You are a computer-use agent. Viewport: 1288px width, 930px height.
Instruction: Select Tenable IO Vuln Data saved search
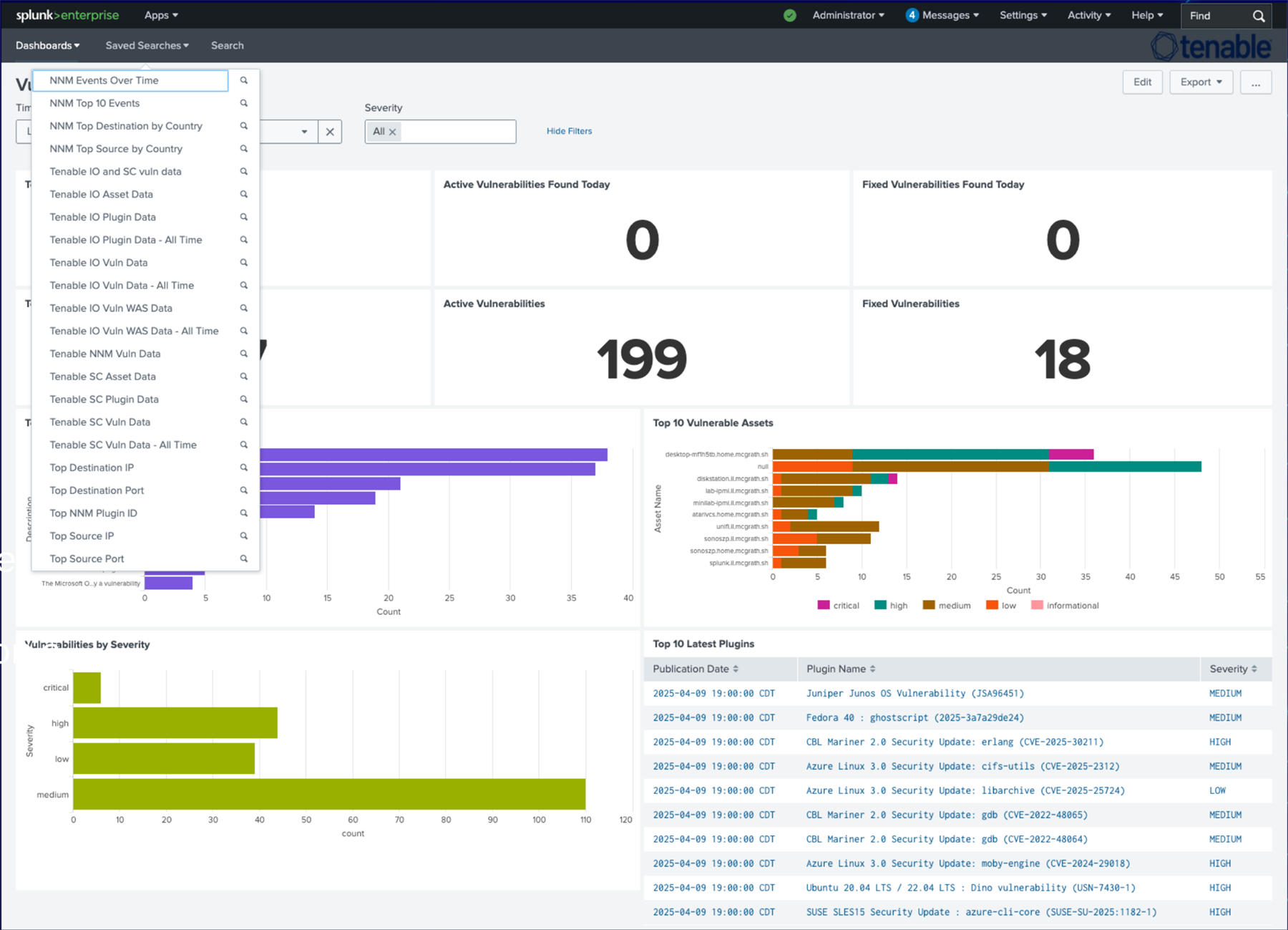point(99,263)
